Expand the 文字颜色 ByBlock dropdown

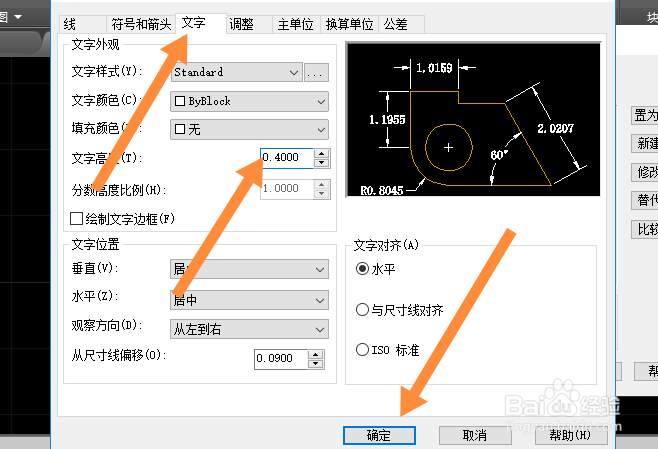[x=249, y=102]
